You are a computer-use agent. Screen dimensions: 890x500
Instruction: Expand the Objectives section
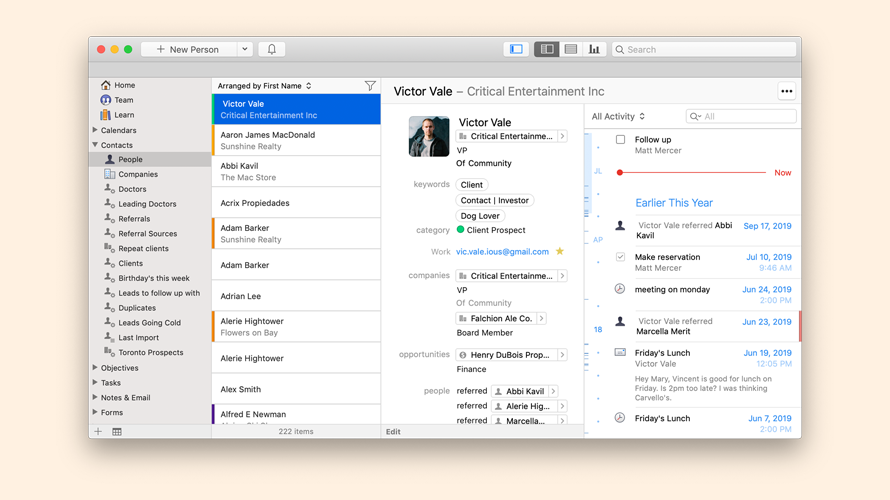[95, 368]
